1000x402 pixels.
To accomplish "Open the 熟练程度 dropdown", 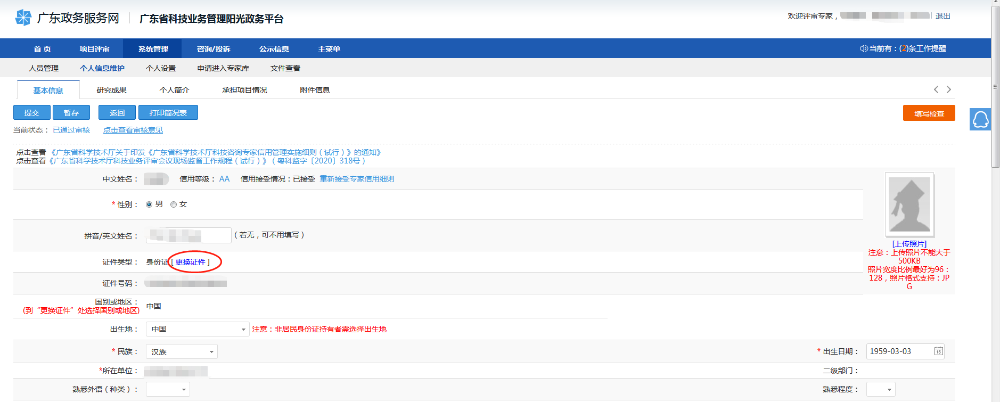I will click(881, 389).
